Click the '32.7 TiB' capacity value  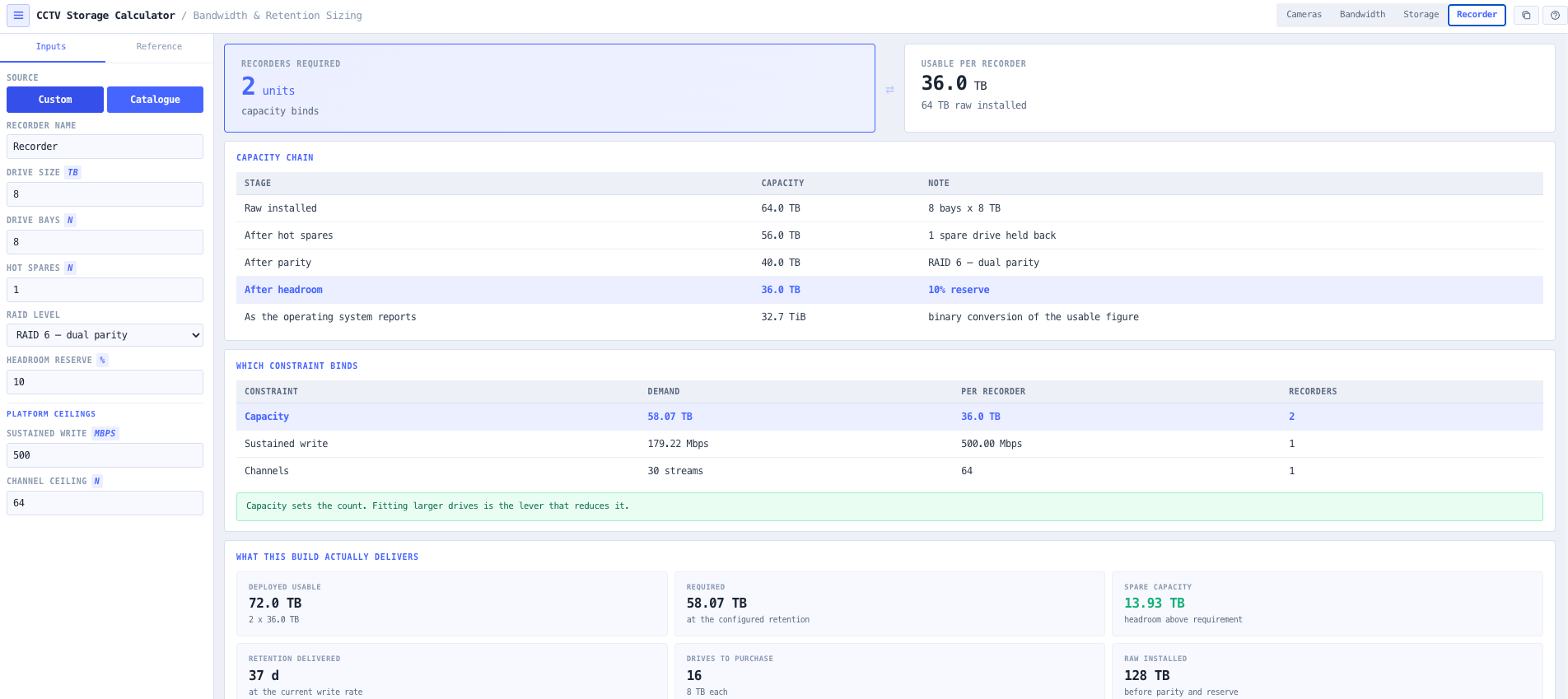pos(783,317)
